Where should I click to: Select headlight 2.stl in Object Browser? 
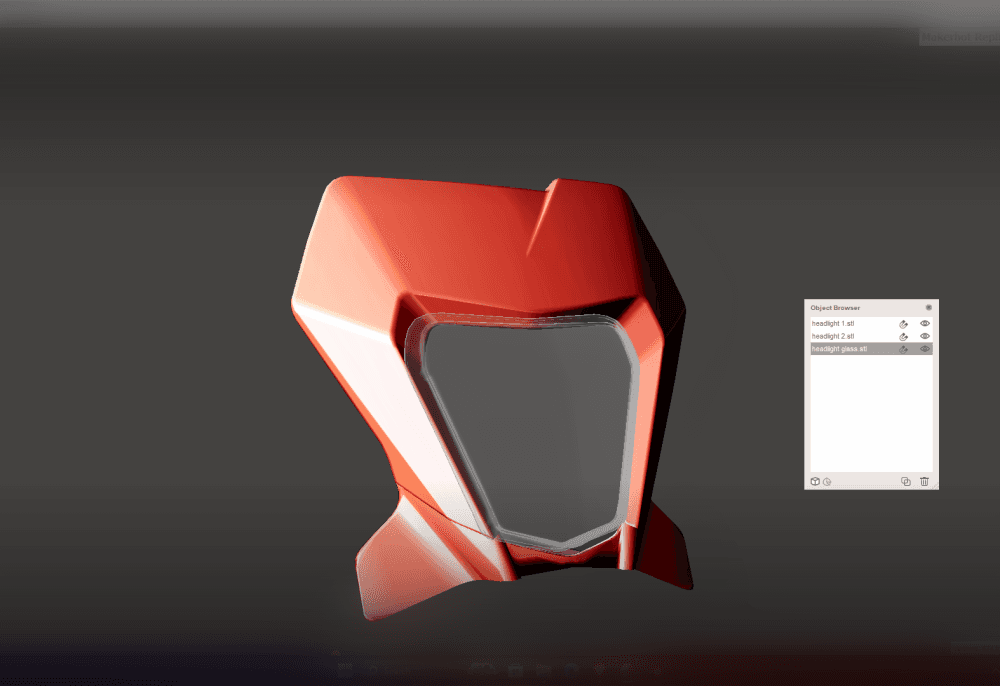coord(871,336)
